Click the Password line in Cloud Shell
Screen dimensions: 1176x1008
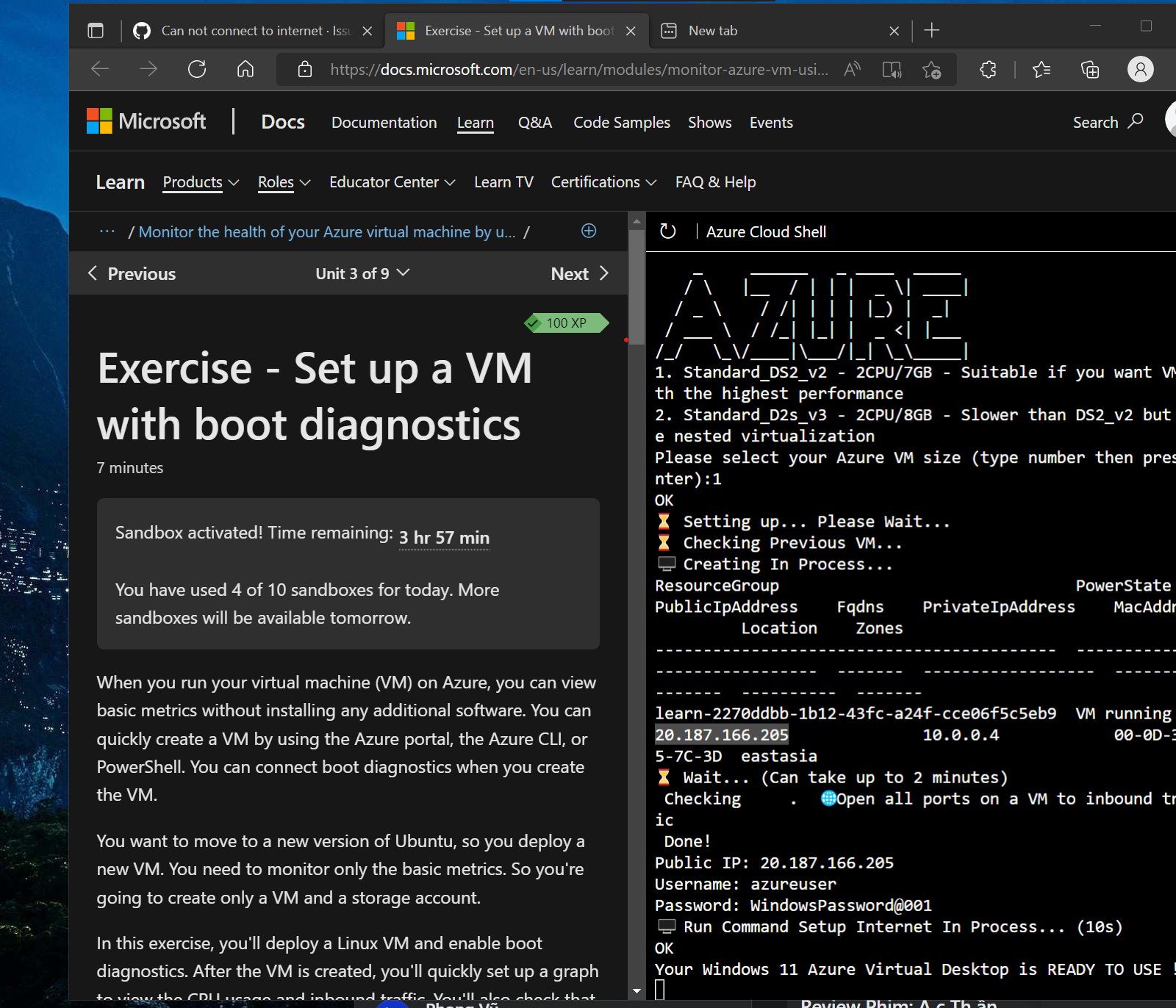click(x=793, y=905)
